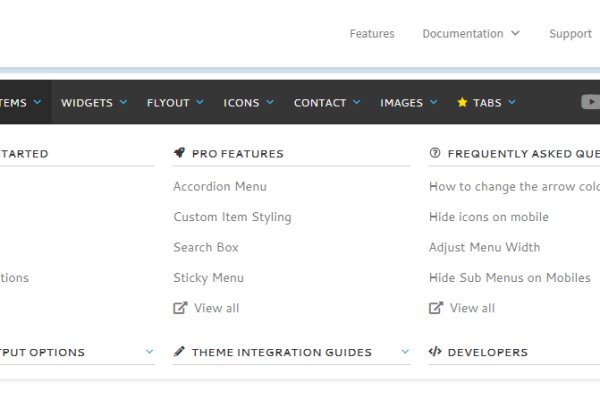Click the code brackets icon beside DEVELOPERS
Screen dimensions: 600x400
[x=435, y=352]
